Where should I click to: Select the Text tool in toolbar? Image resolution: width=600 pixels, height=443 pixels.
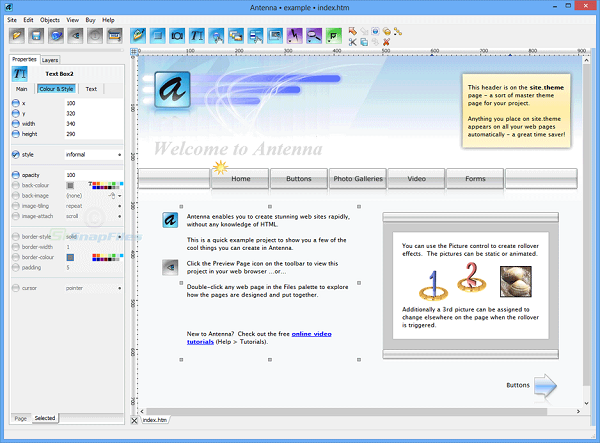196,35
